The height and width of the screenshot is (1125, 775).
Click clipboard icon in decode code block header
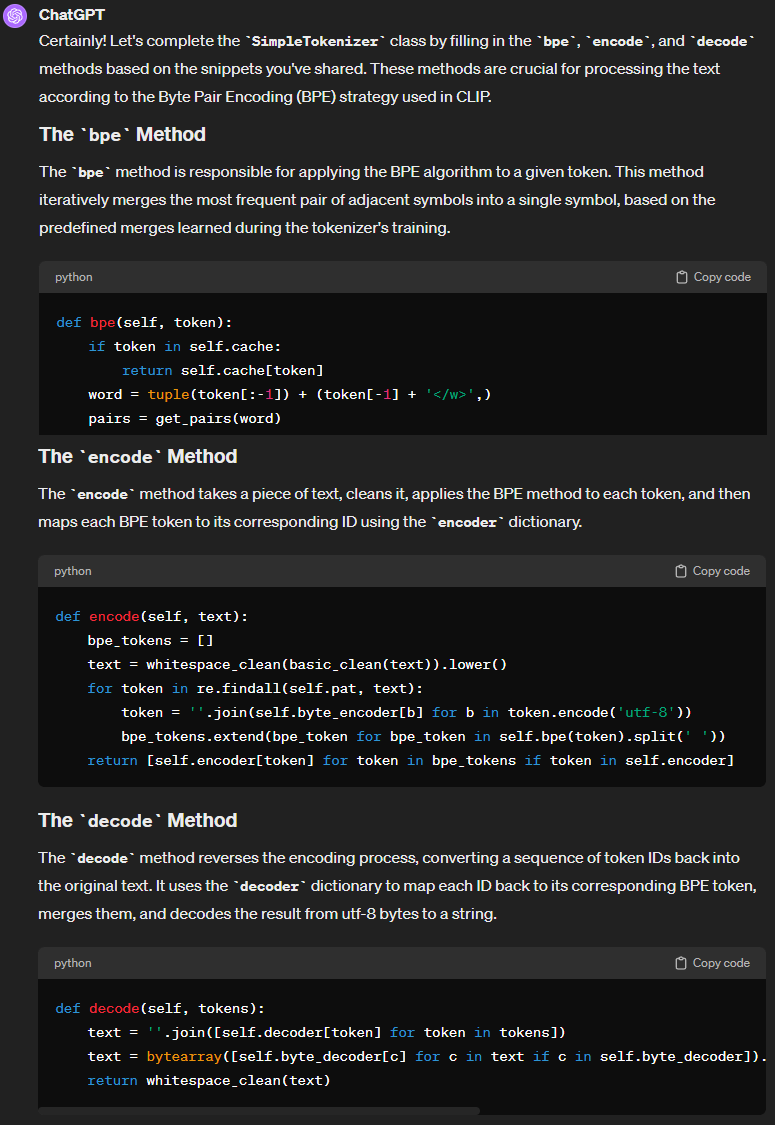[681, 963]
